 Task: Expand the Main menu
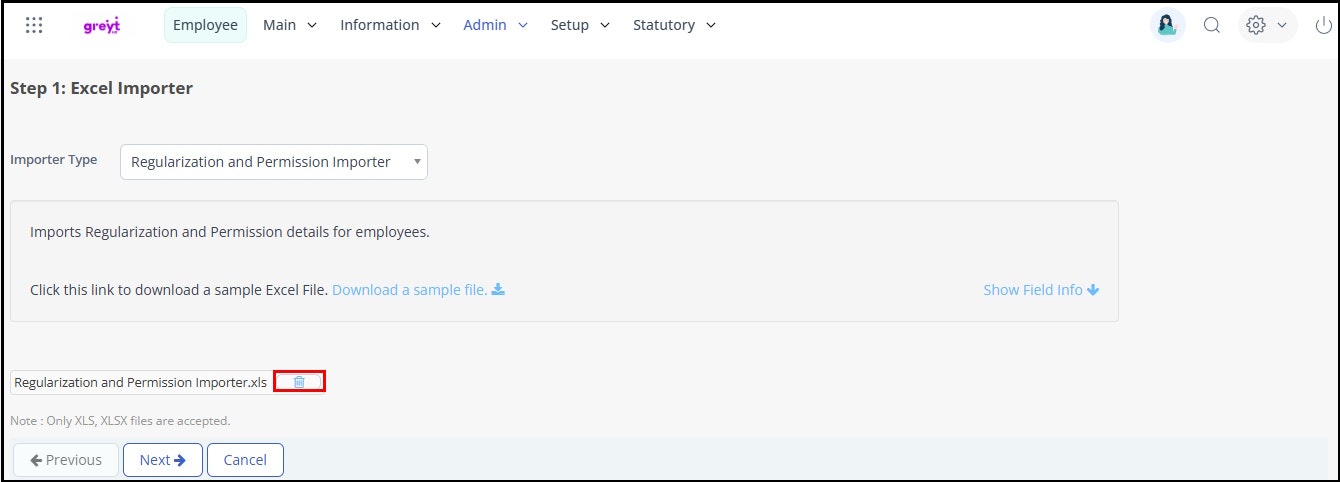(290, 26)
